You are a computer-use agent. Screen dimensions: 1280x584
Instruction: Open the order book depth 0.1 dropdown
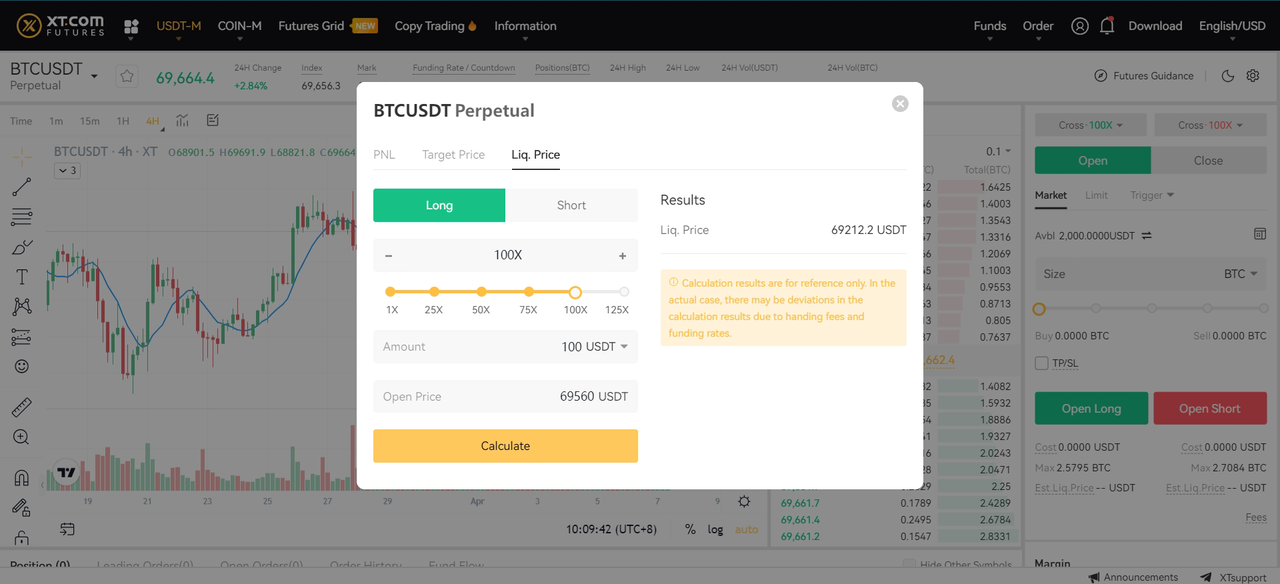click(x=1000, y=152)
